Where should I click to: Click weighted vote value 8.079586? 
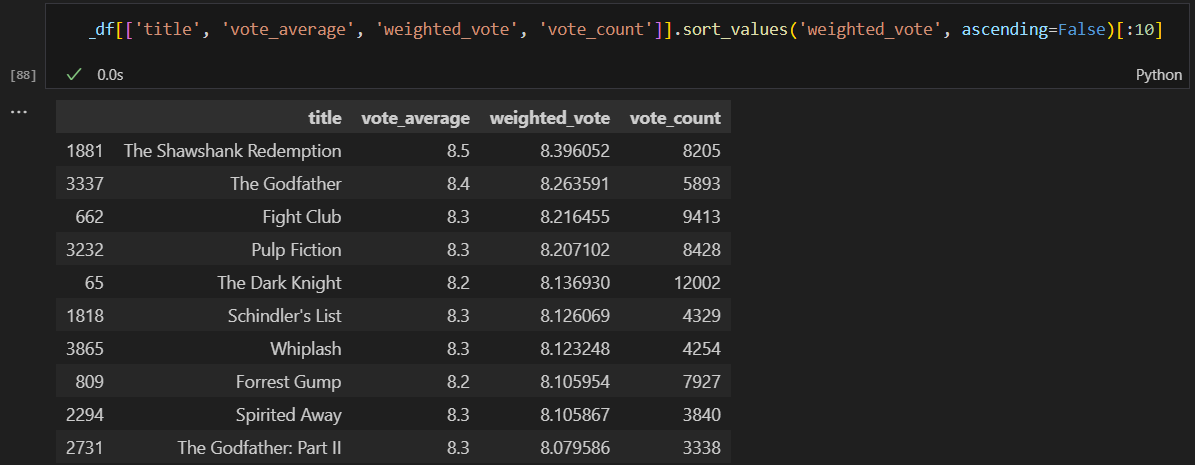pyautogui.click(x=575, y=447)
